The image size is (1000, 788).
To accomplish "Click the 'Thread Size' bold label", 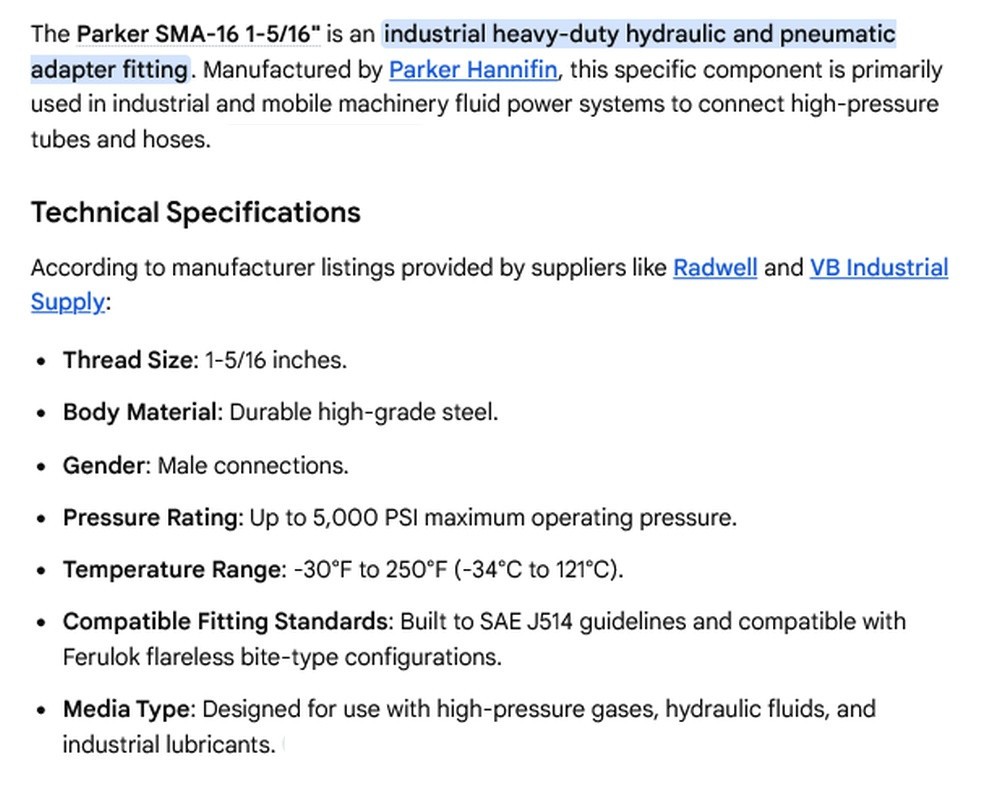I will tap(130, 360).
